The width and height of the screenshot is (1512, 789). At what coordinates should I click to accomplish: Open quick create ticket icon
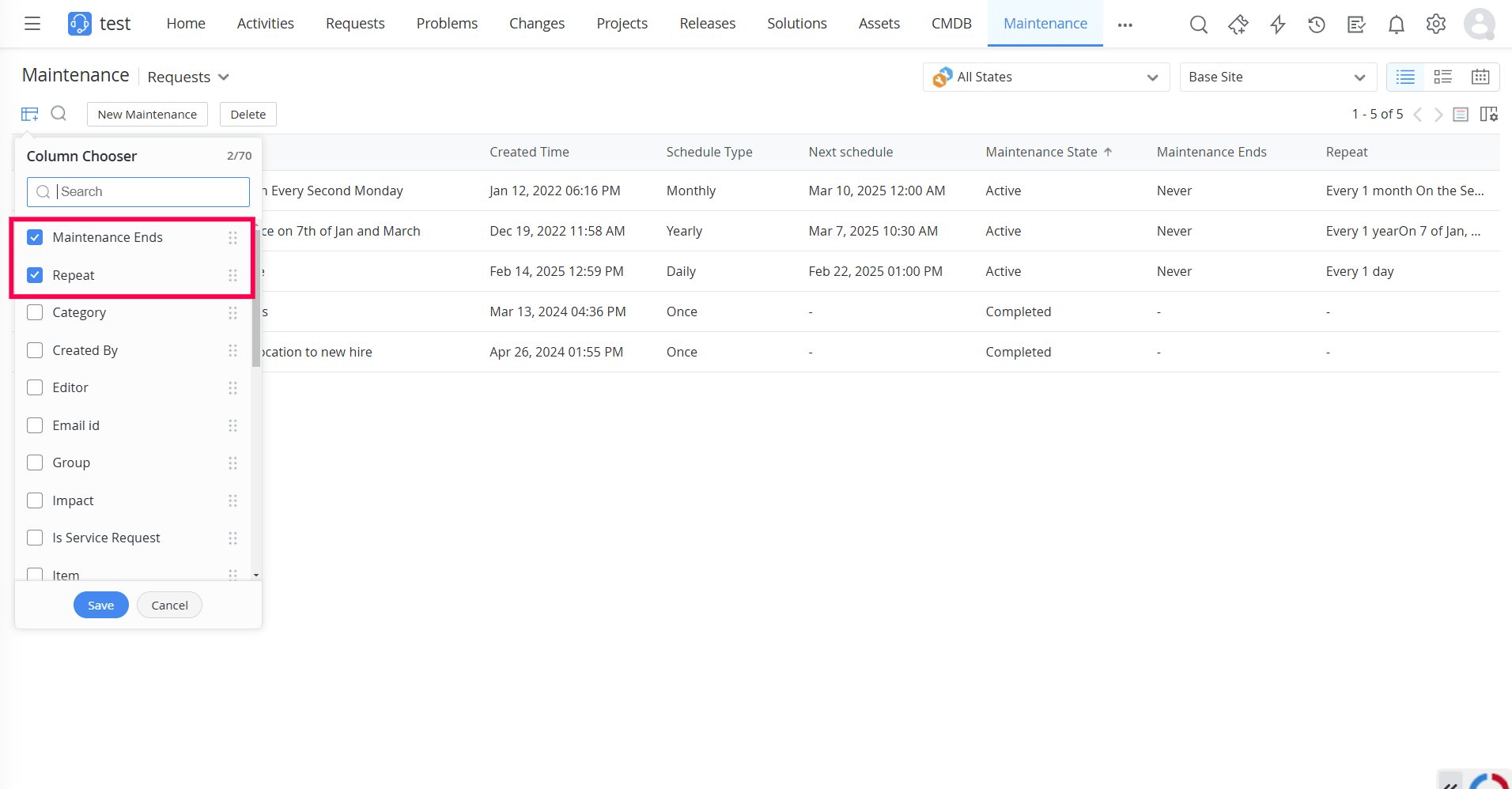[1238, 25]
